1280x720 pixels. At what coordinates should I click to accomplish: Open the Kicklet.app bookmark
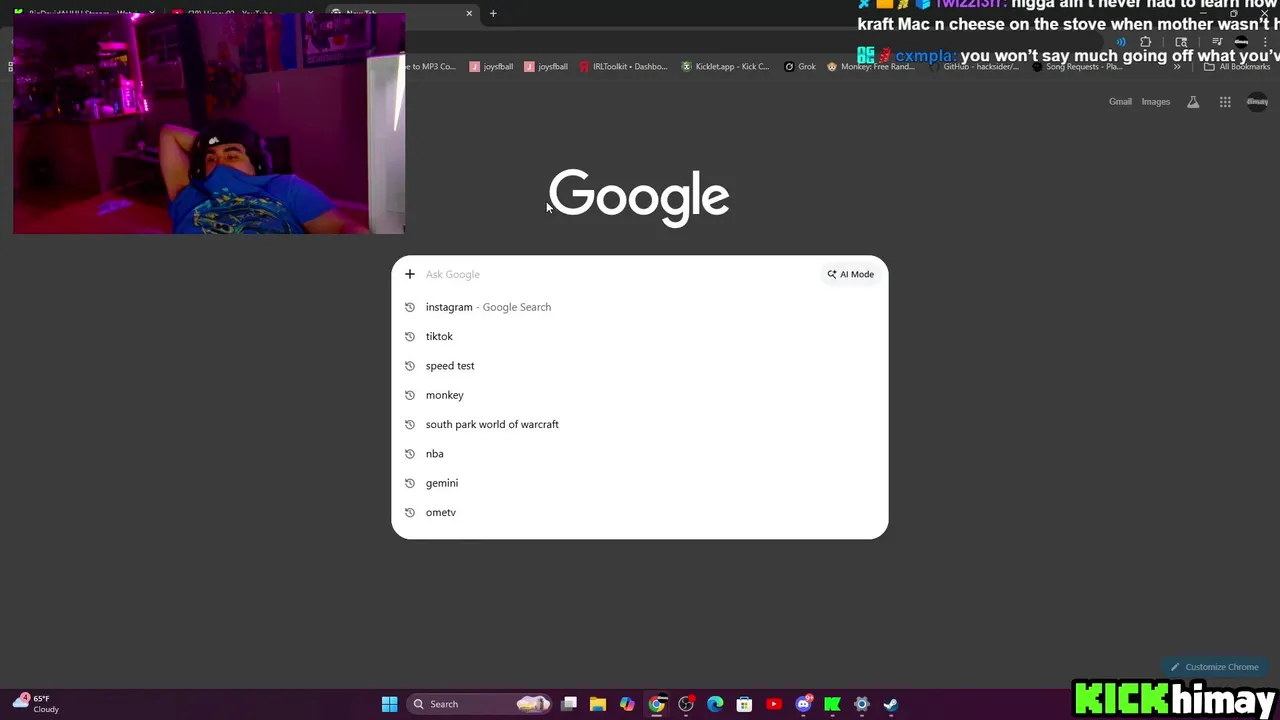726,67
